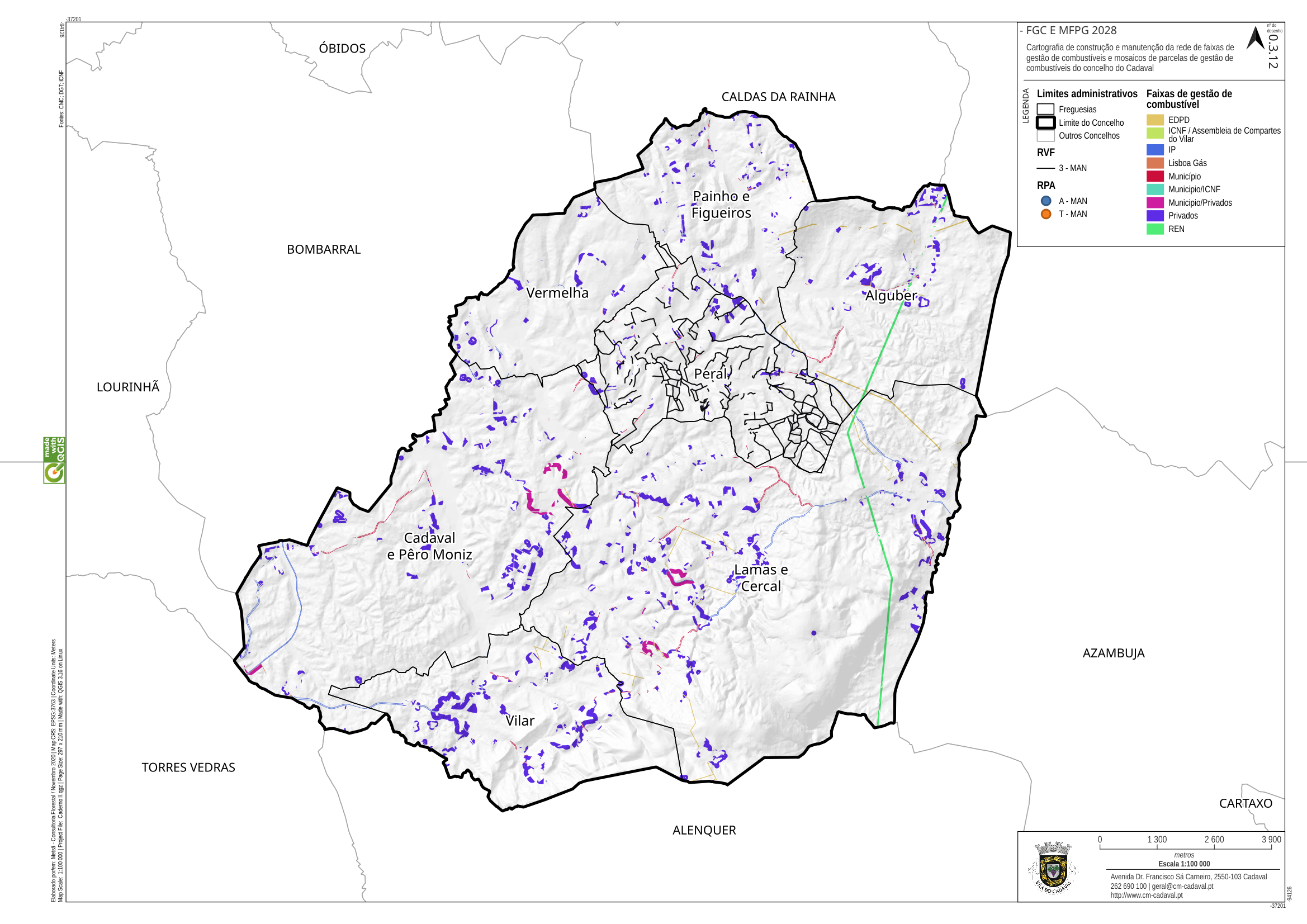Select the orange T - MAN circle symbol
The image size is (1307, 924).
click(x=1046, y=214)
